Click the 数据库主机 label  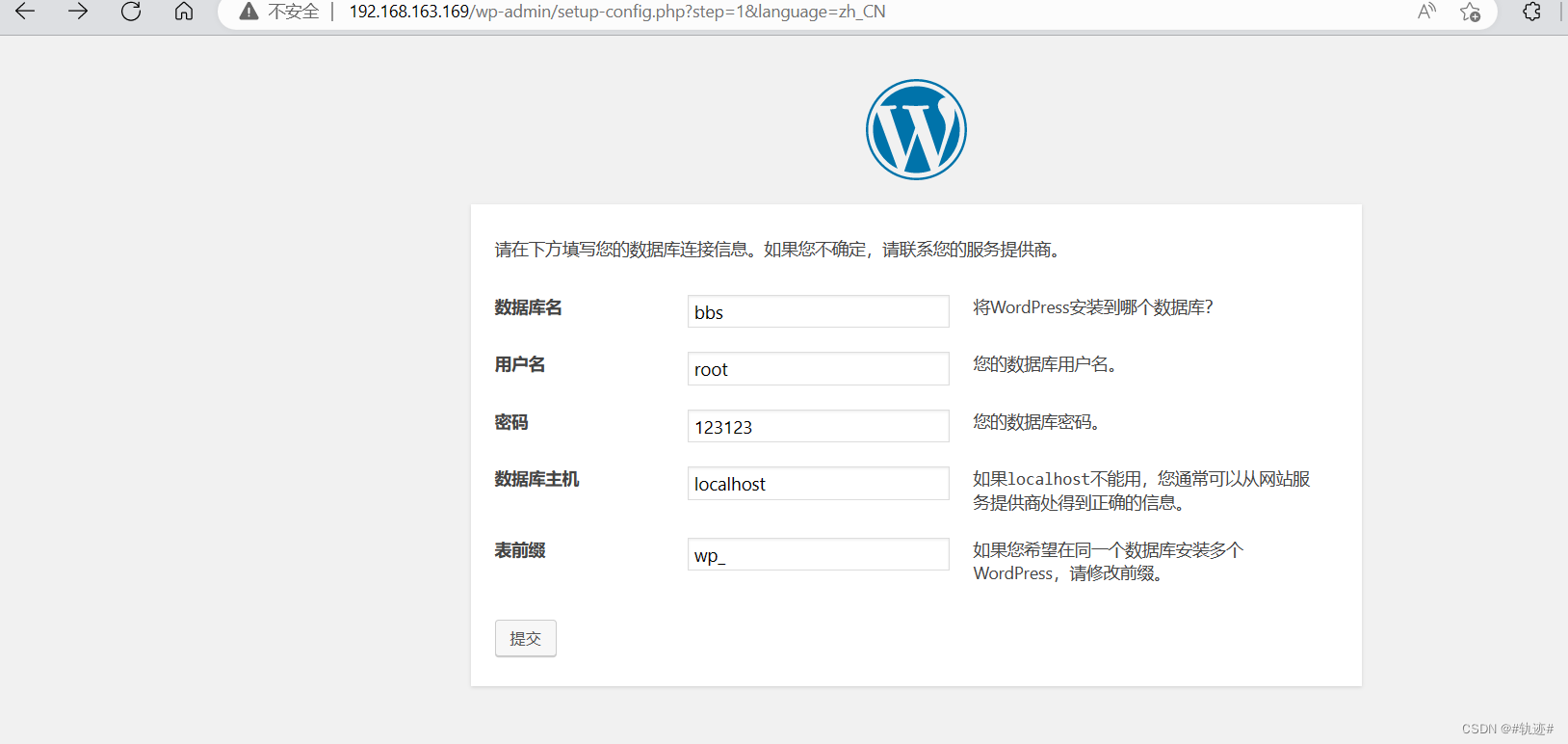coord(536,479)
